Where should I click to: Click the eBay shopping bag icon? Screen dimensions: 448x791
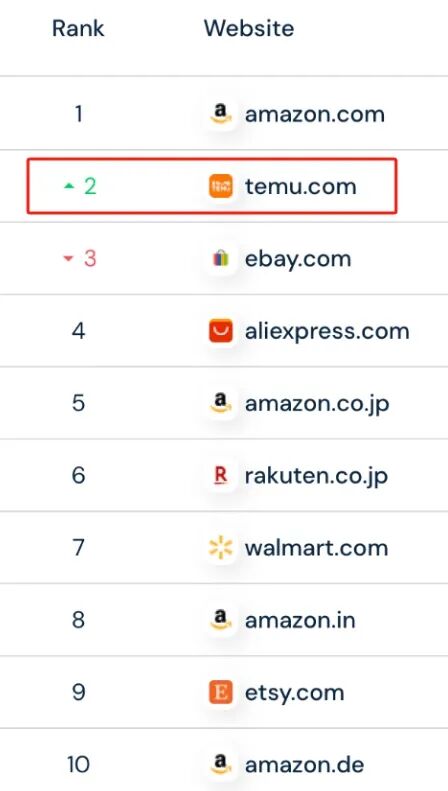click(221, 259)
